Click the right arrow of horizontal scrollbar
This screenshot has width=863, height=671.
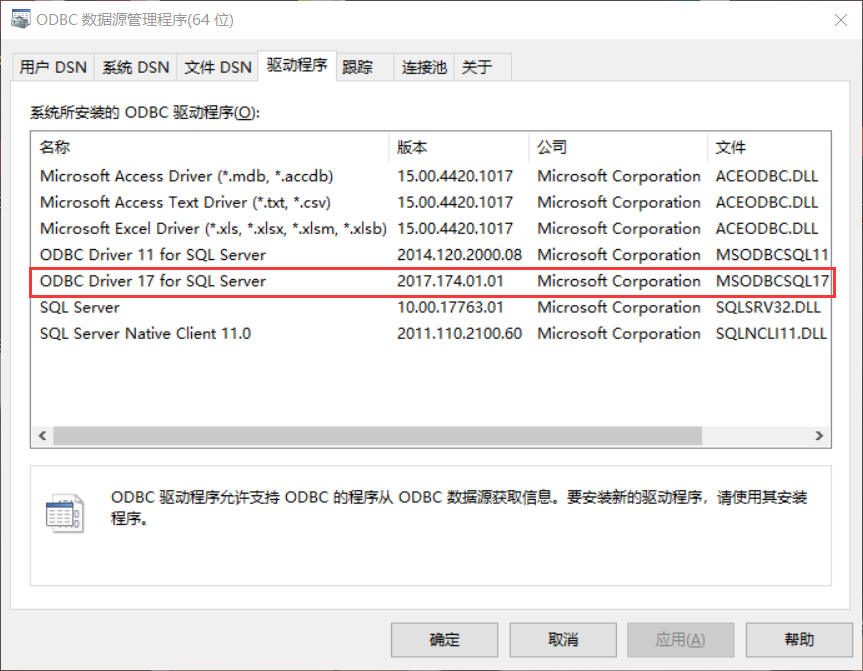pos(819,435)
